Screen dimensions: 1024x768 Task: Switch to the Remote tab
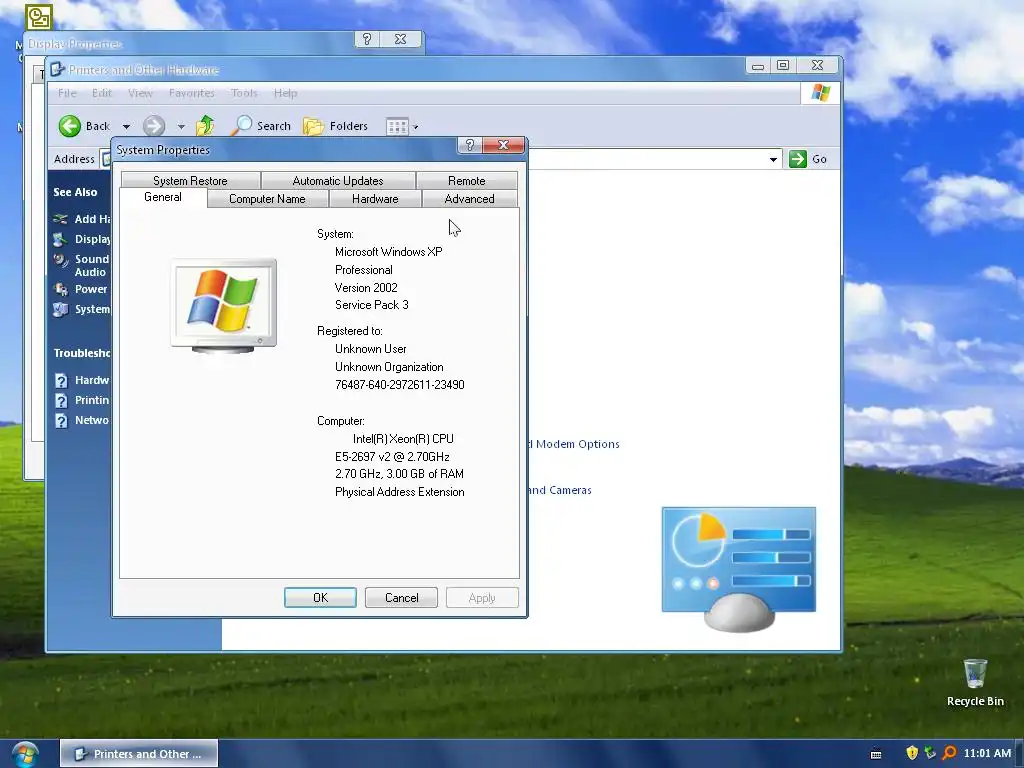tap(466, 181)
